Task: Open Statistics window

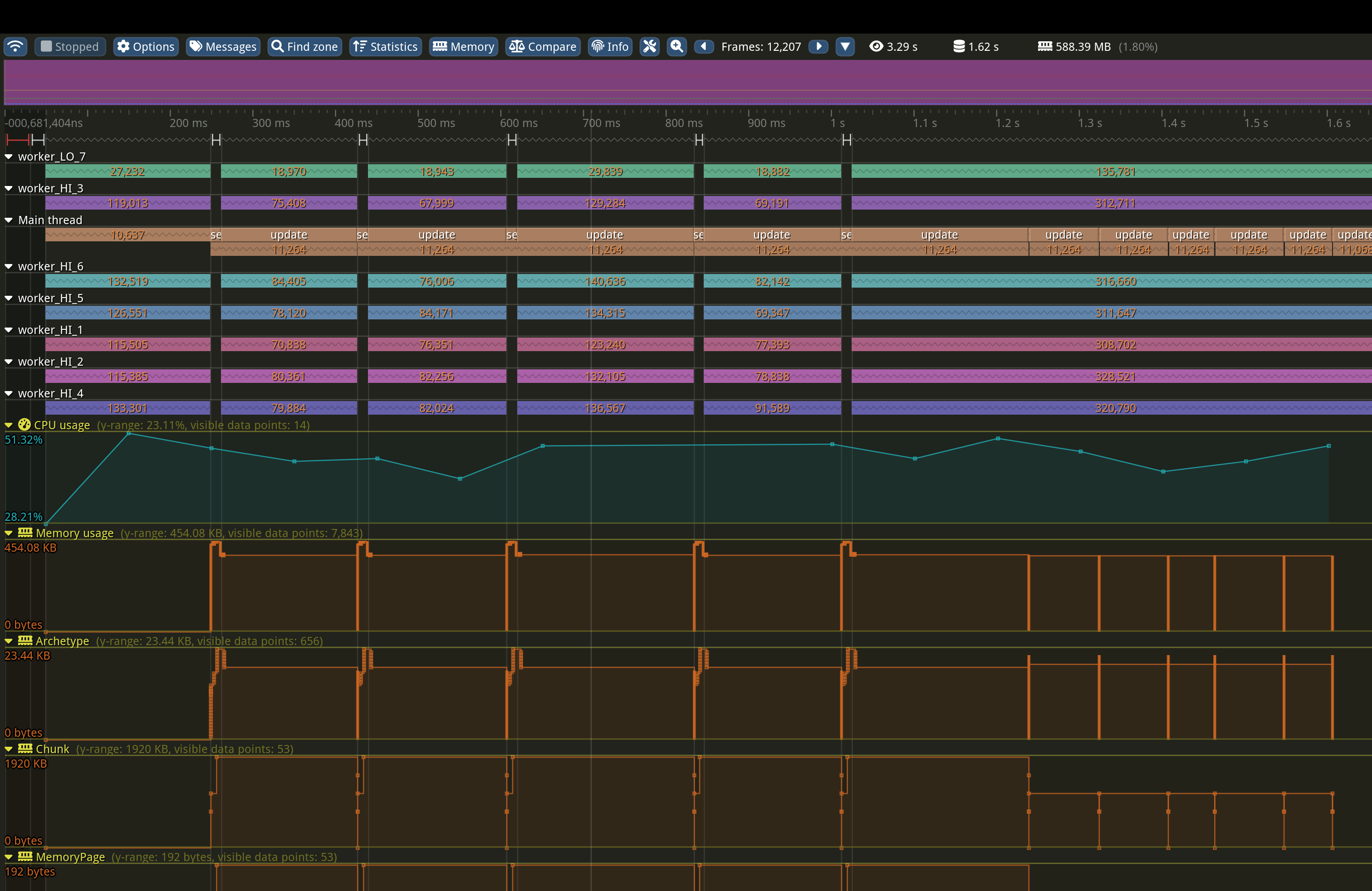Action: 385,47
